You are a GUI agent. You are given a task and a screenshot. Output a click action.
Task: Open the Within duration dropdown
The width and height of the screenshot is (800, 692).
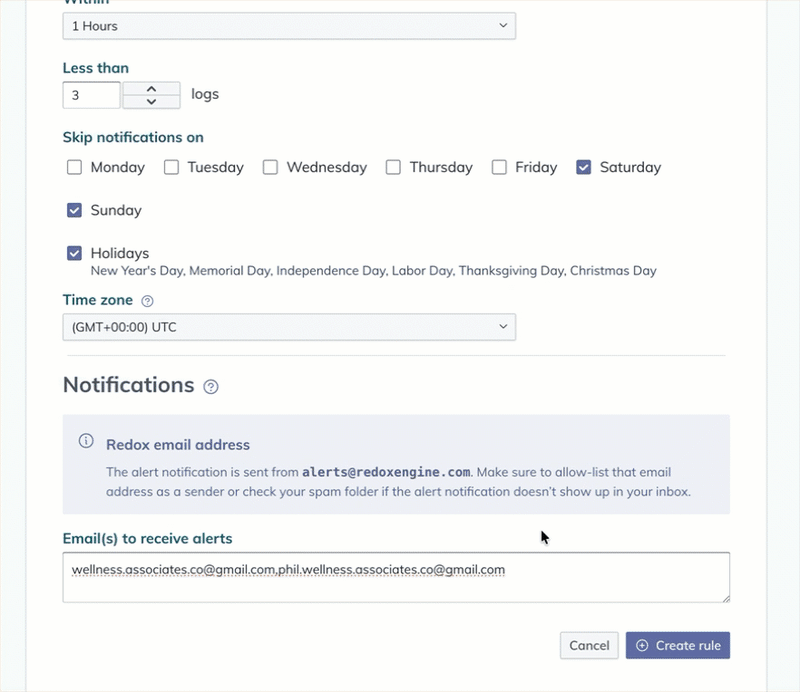pyautogui.click(x=289, y=26)
